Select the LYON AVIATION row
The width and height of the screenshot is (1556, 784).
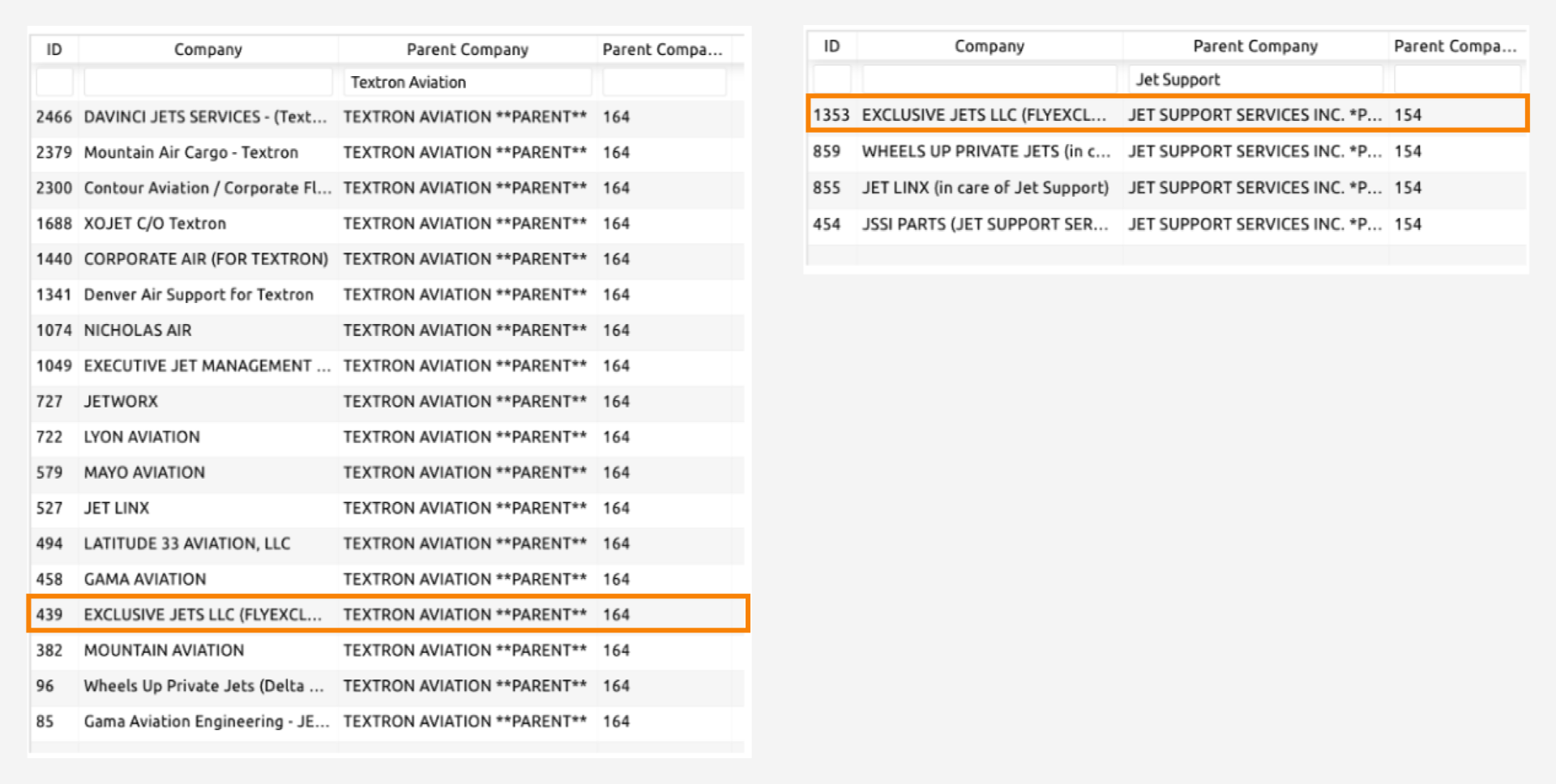tap(387, 437)
